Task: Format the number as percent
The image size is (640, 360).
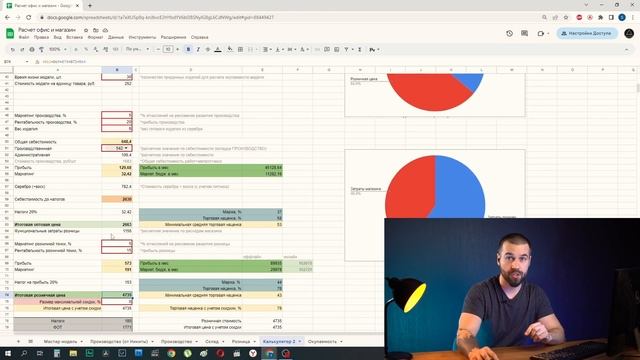Action: [86, 49]
